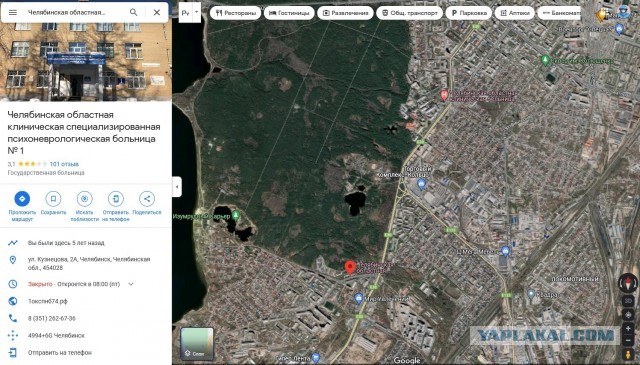Open the input tools dropdown arrow

point(196,12)
